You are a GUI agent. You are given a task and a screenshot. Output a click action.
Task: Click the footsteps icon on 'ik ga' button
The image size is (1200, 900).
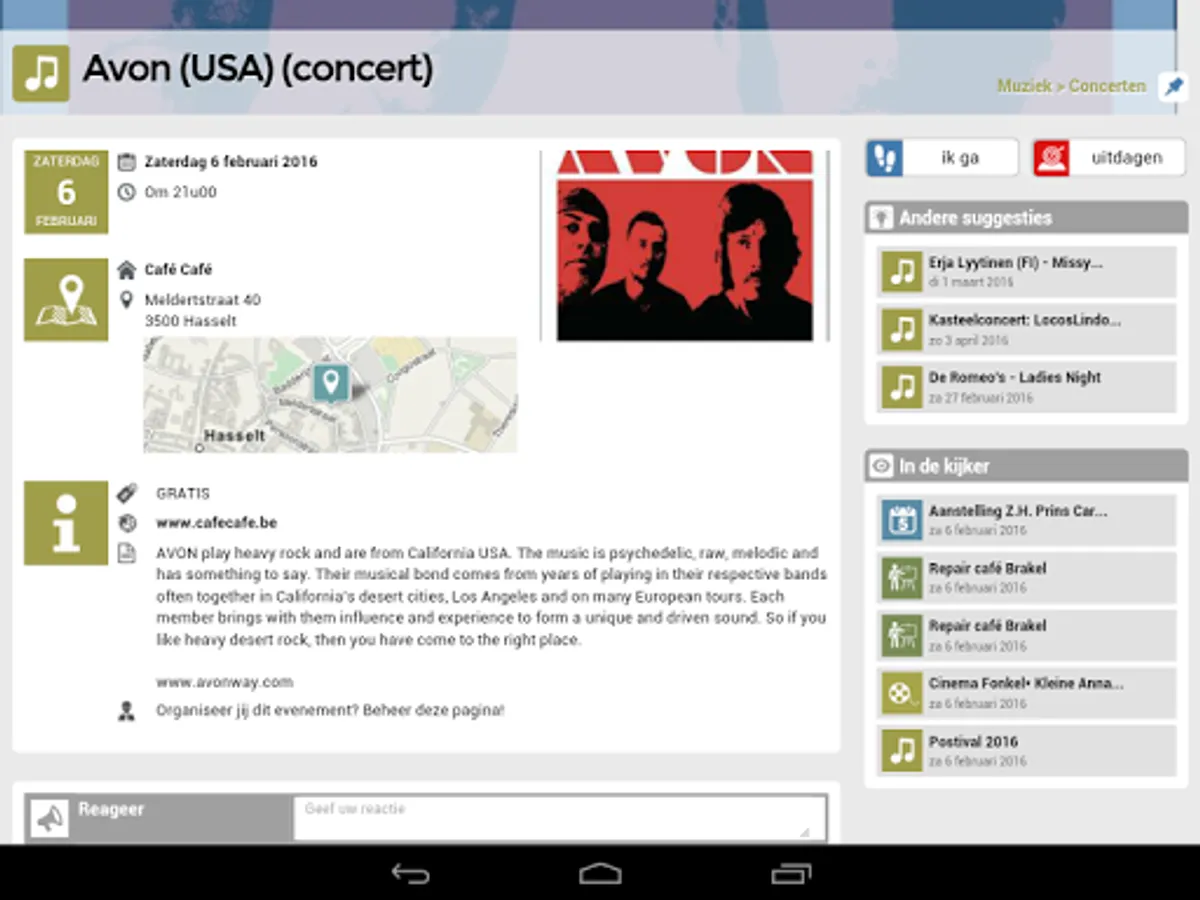click(885, 158)
